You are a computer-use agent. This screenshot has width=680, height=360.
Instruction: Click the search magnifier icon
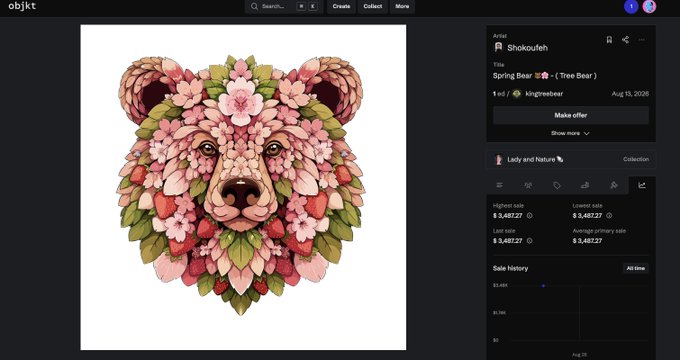(255, 7)
